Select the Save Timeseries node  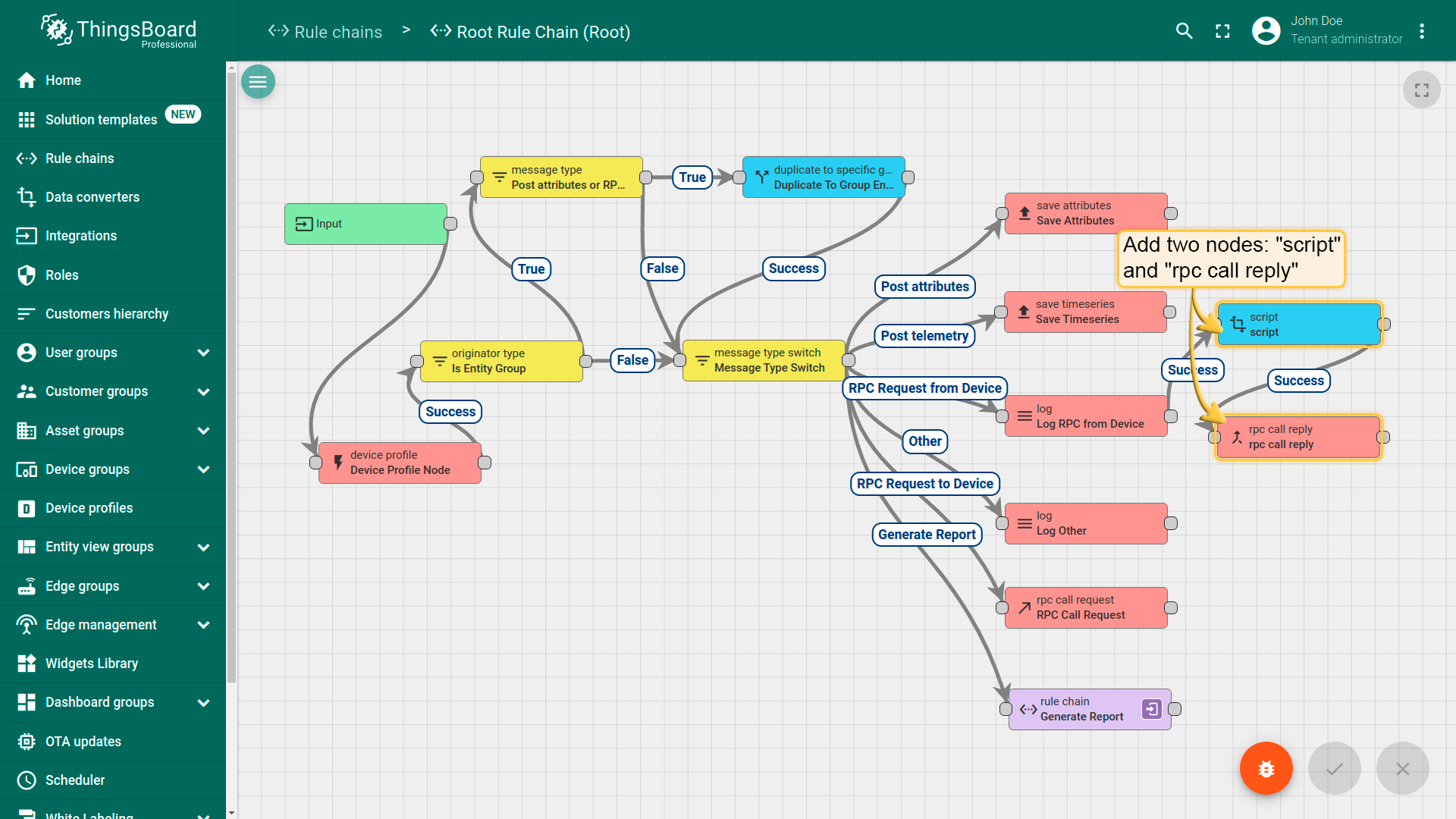point(1085,312)
